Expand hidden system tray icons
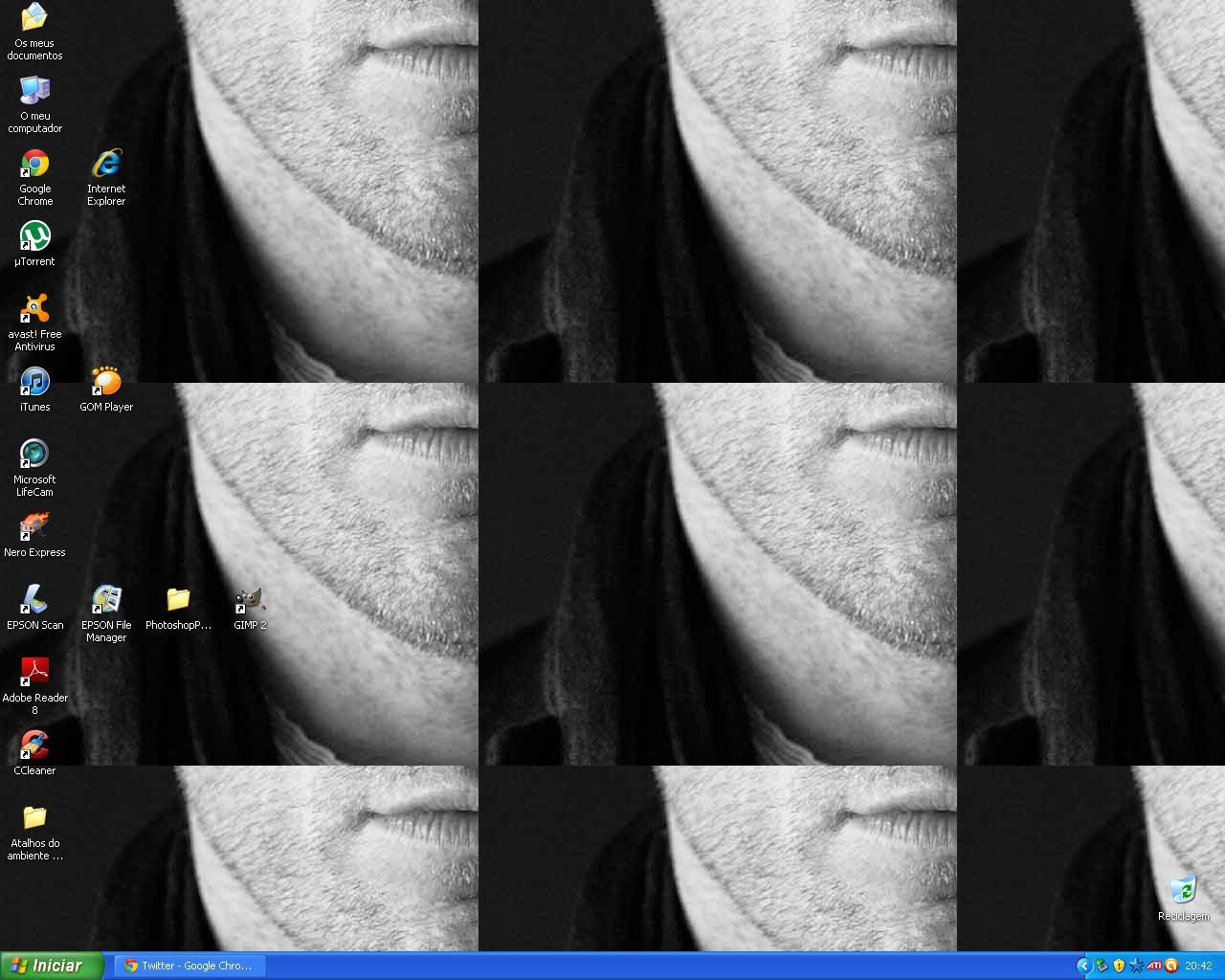Image resolution: width=1225 pixels, height=980 pixels. 1084,966
